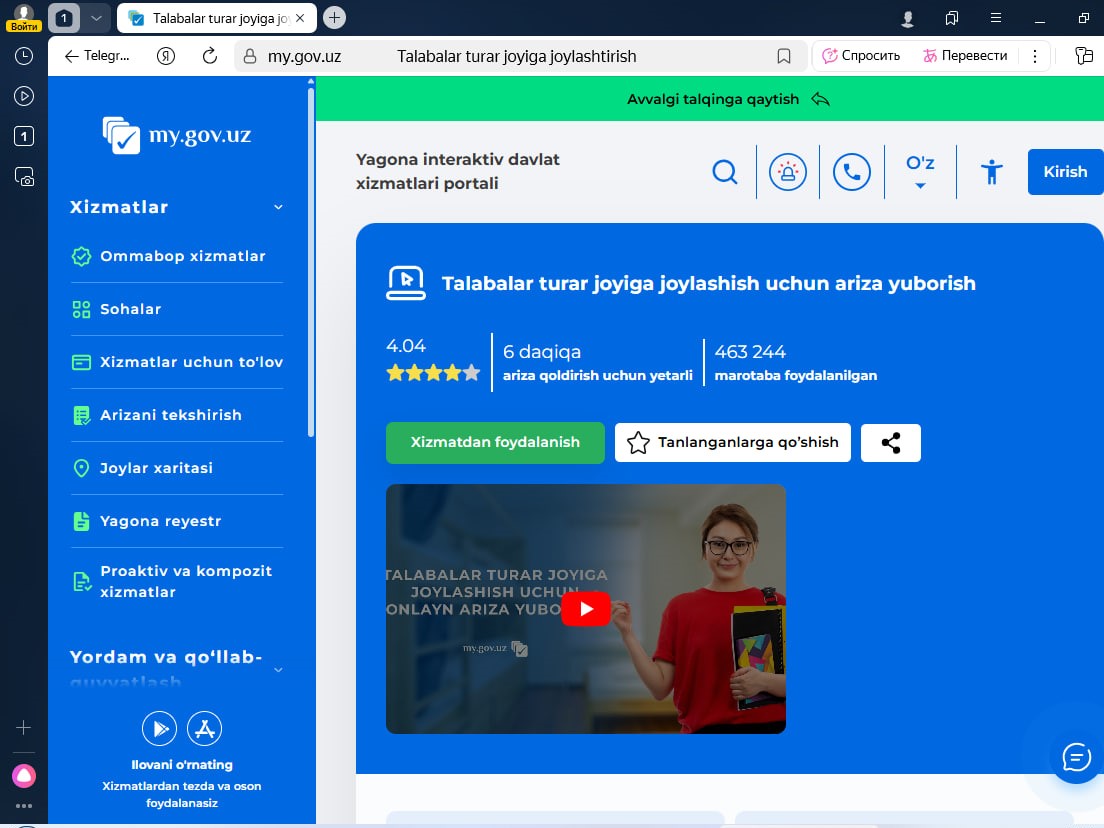The width and height of the screenshot is (1104, 828).
Task: Rate using the fifth gray star
Action: (471, 374)
